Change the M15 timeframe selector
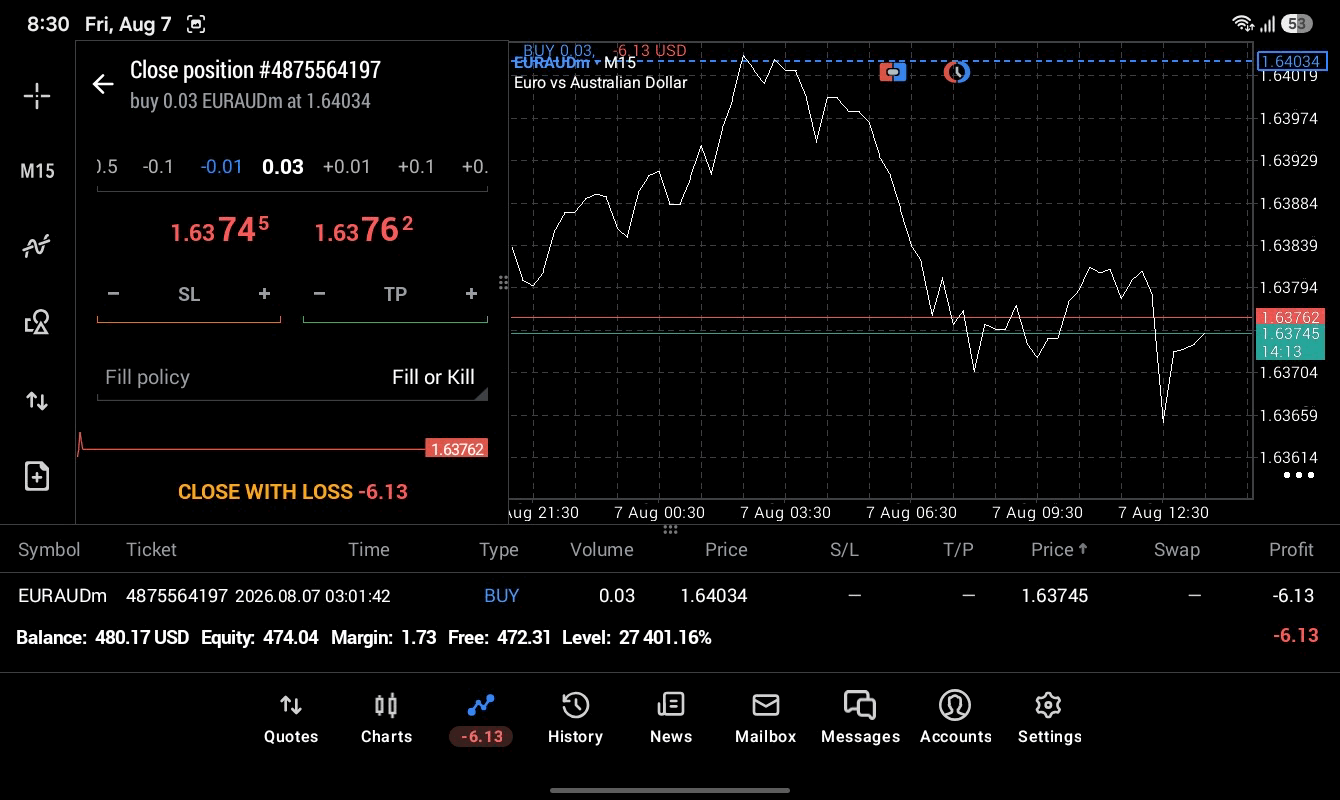 coord(37,171)
